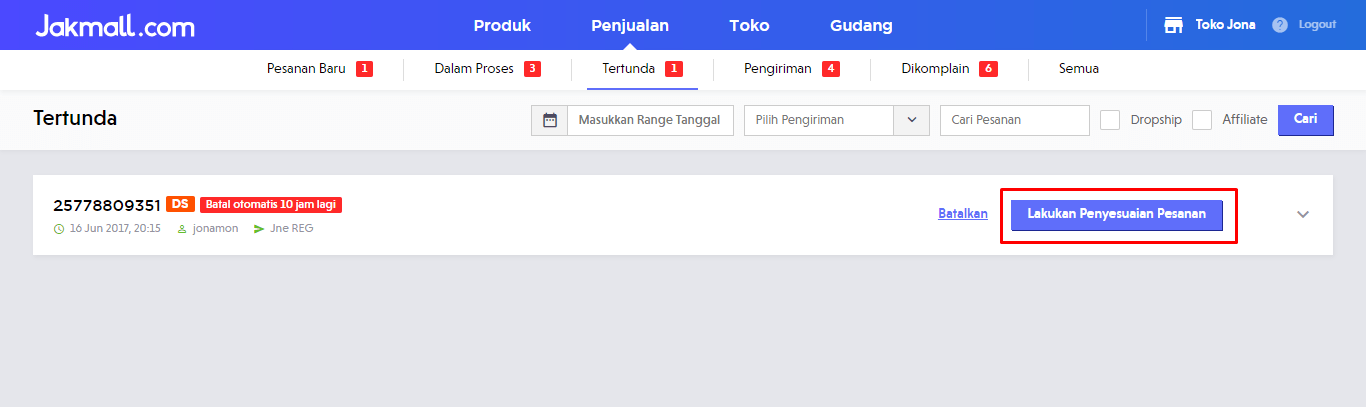Click the 16 Jun 2017, 20:15 timestamp
Viewport: 1366px width, 407px height.
[x=115, y=228]
